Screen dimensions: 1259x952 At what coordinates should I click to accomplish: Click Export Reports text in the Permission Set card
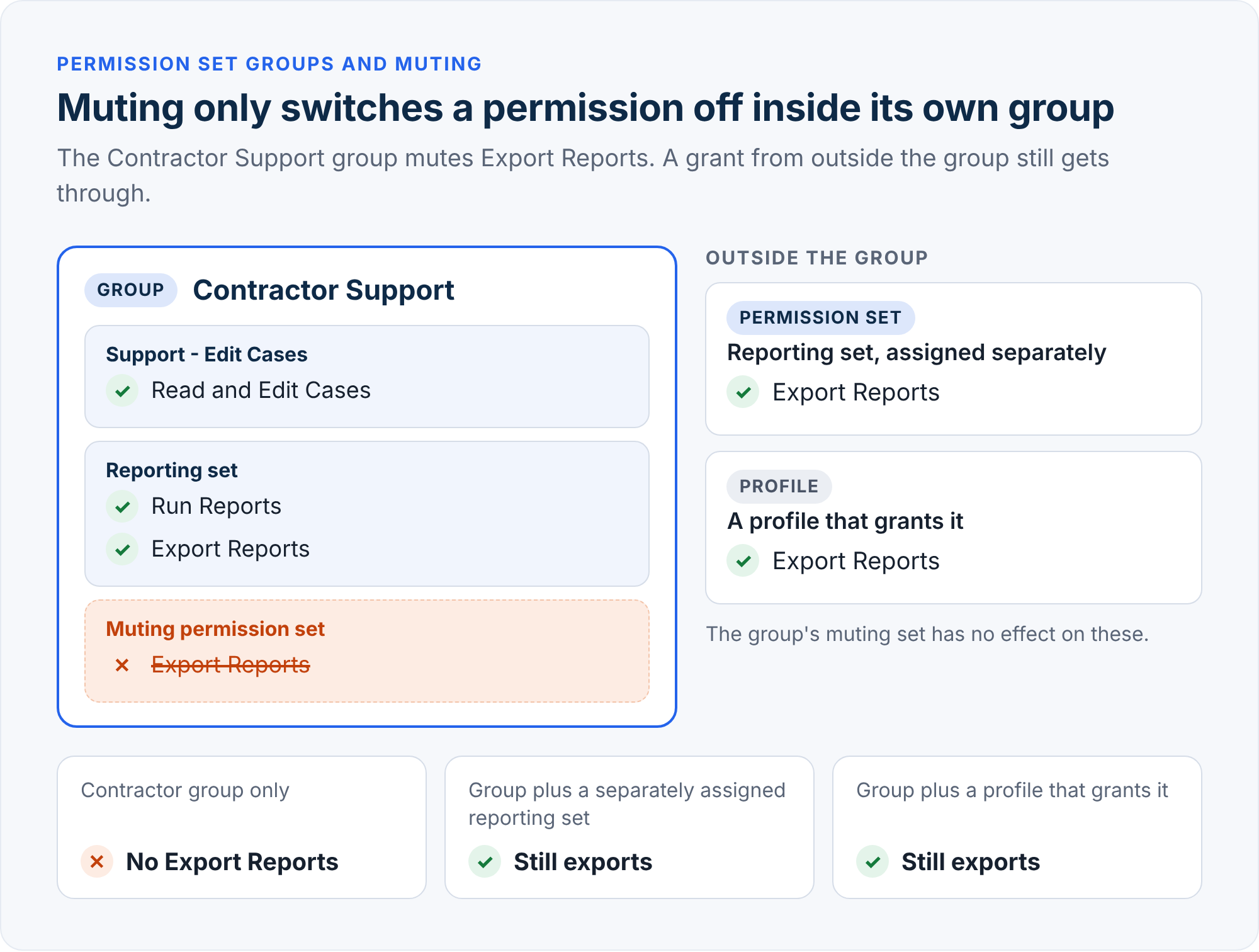click(x=856, y=392)
